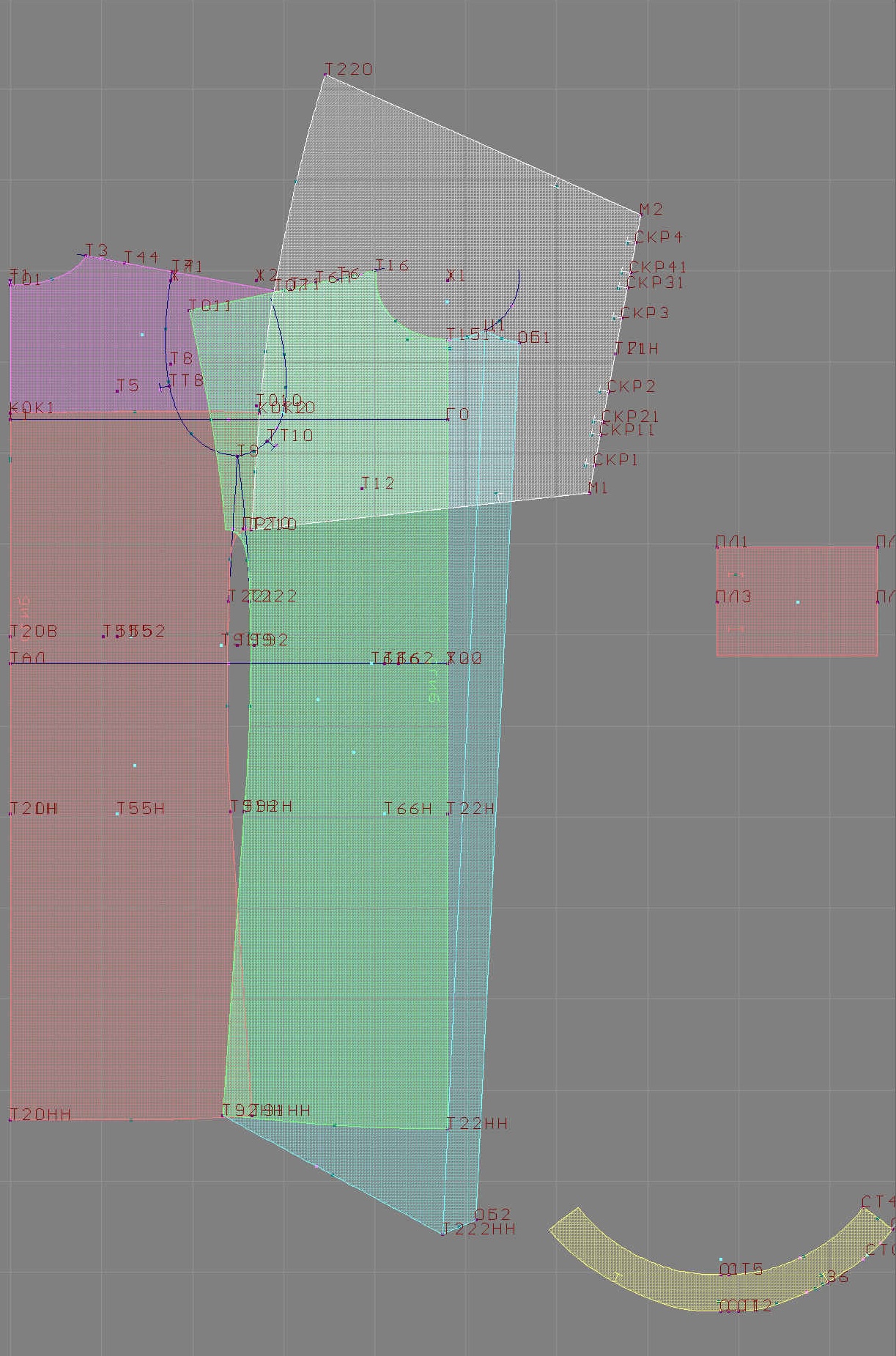Viewport: 896px width, 1356px height.
Task: Select point M2 on the gray sleeve piece
Action: click(x=640, y=215)
